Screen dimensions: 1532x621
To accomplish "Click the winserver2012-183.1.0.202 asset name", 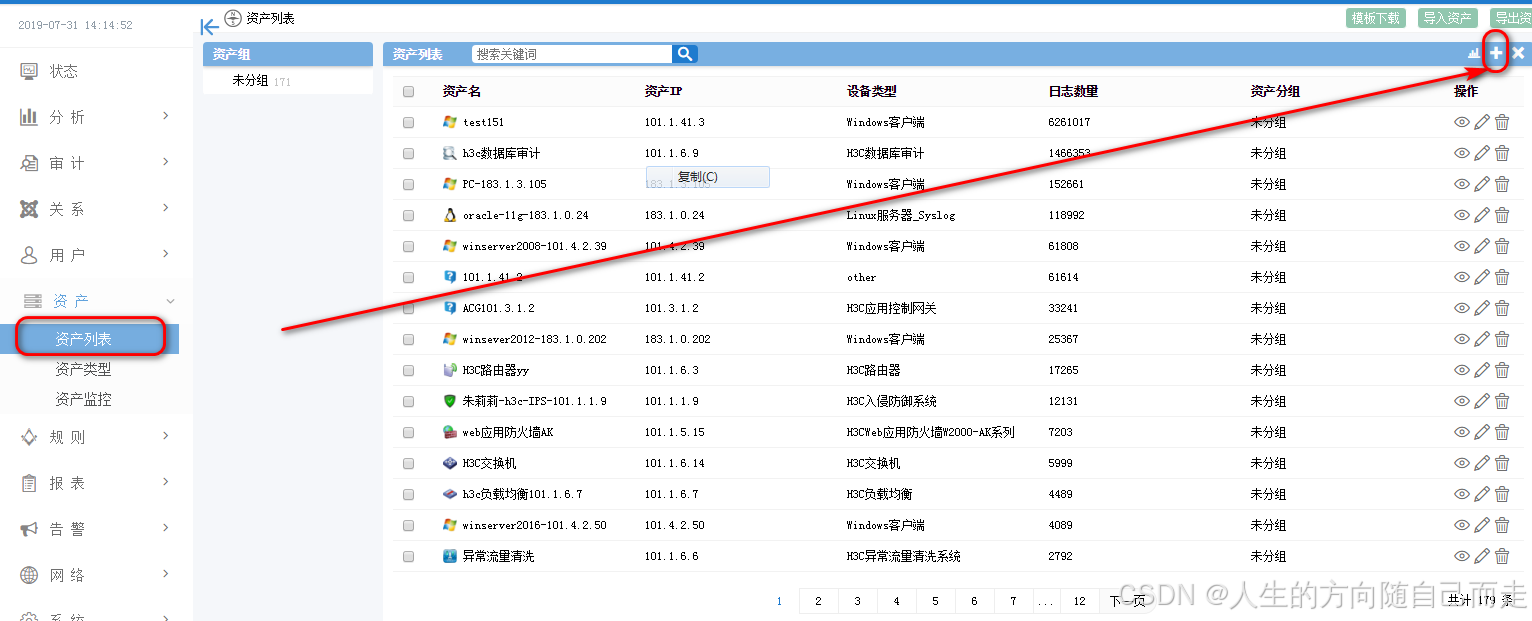I will pyautogui.click(x=534, y=339).
